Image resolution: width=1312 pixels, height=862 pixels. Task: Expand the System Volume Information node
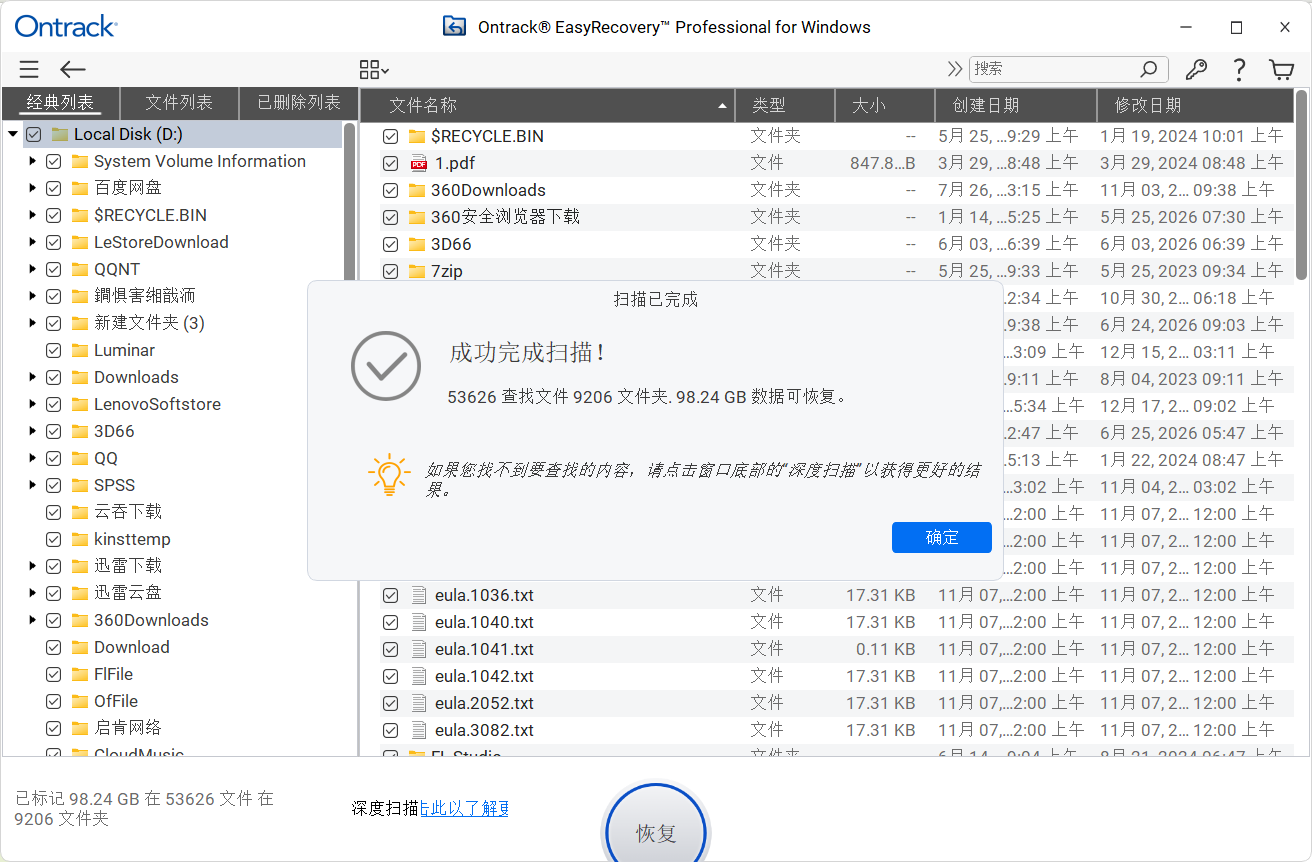pyautogui.click(x=33, y=161)
